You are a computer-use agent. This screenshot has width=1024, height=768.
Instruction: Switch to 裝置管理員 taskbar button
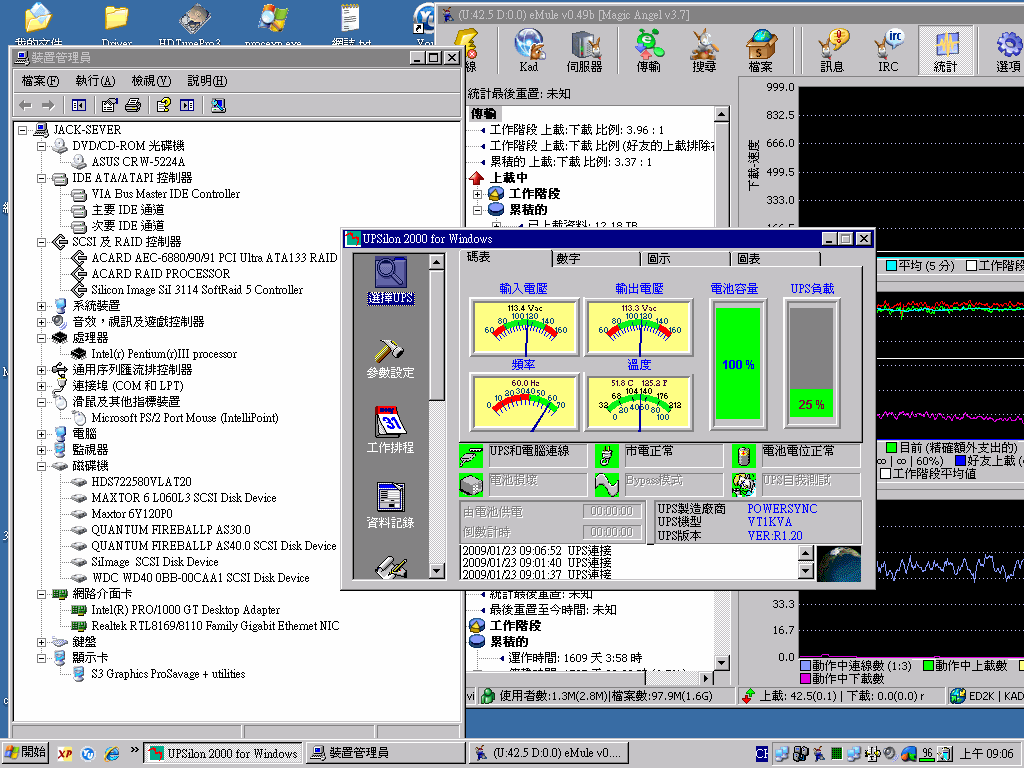coord(385,753)
